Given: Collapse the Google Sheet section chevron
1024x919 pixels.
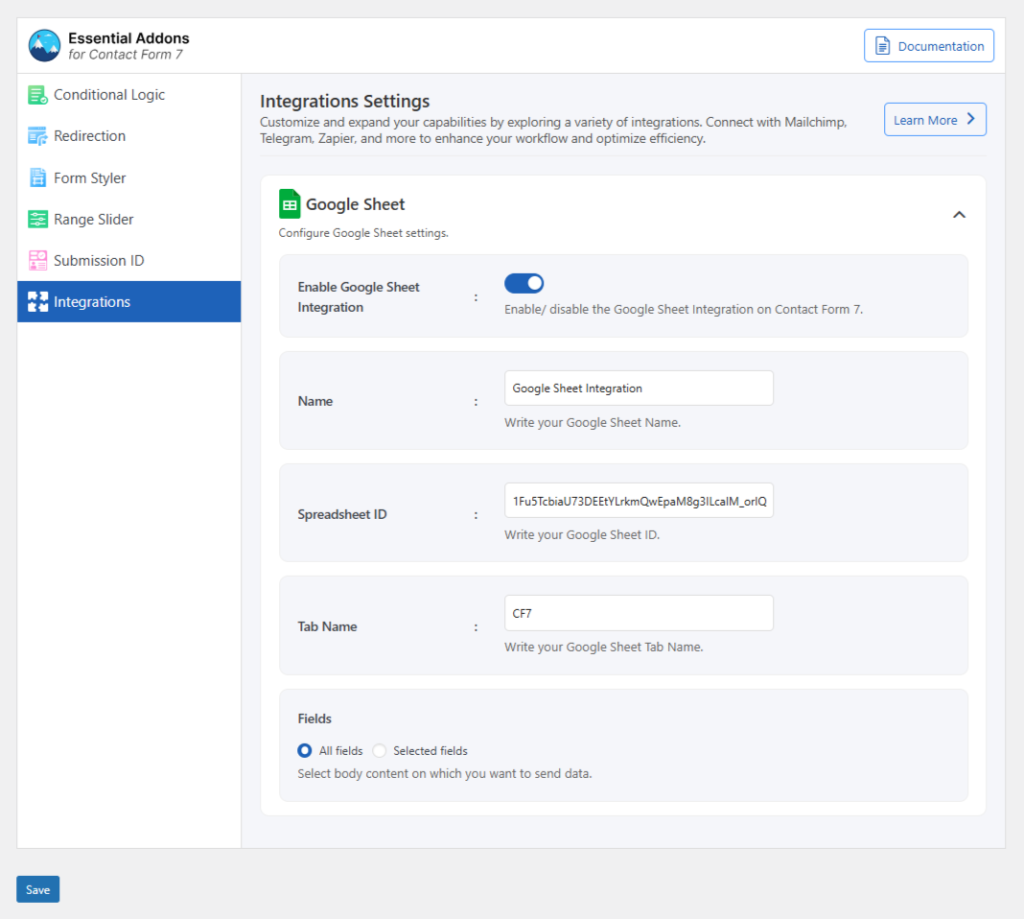Looking at the screenshot, I should point(959,215).
